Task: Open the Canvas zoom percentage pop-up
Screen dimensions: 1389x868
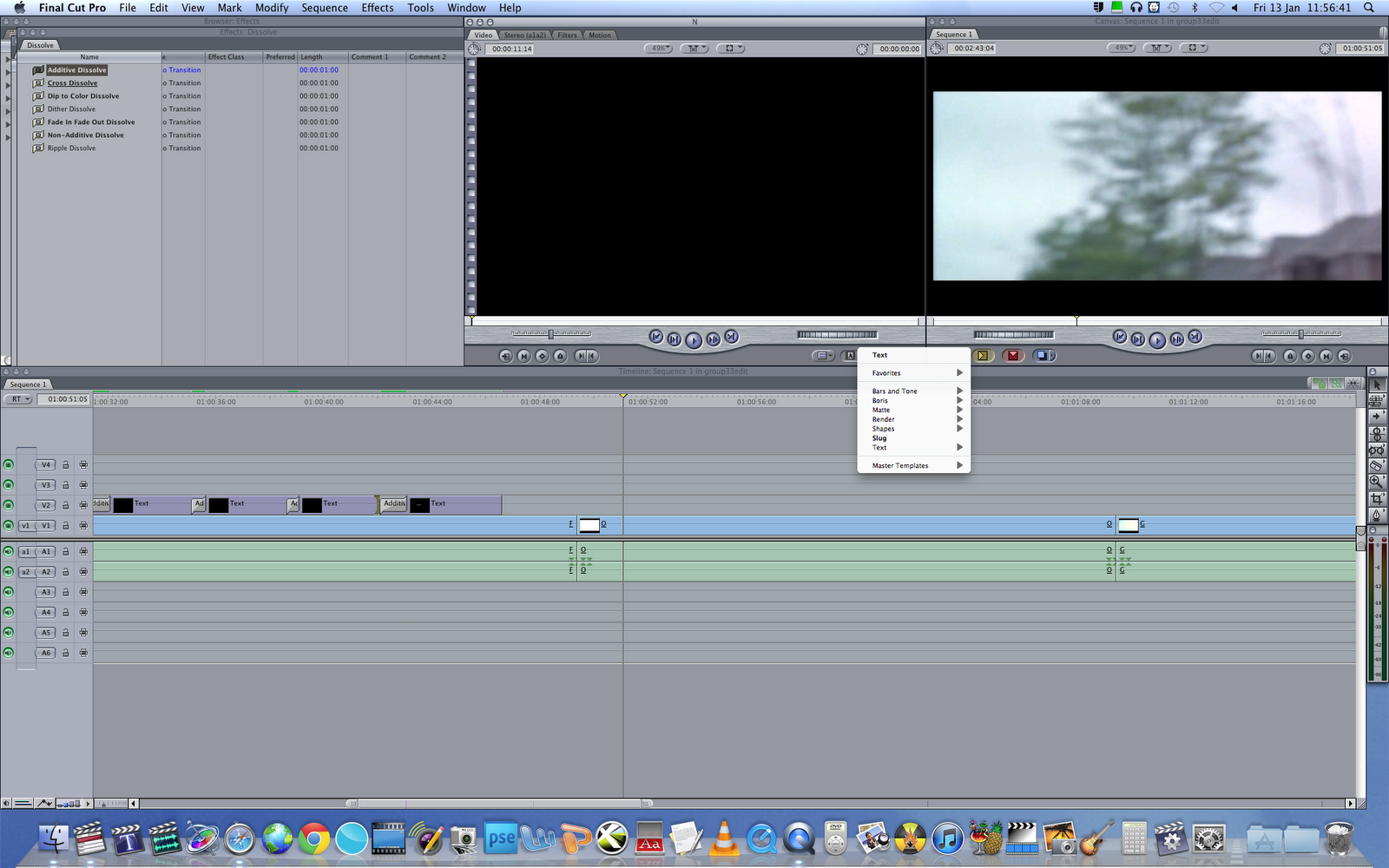Action: coord(1122,48)
